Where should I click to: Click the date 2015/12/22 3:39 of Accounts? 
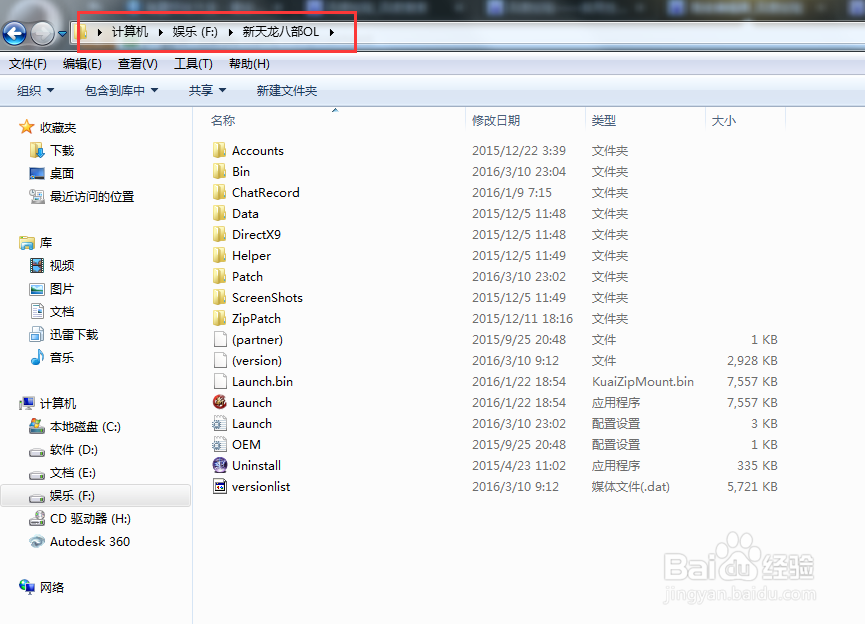point(519,151)
